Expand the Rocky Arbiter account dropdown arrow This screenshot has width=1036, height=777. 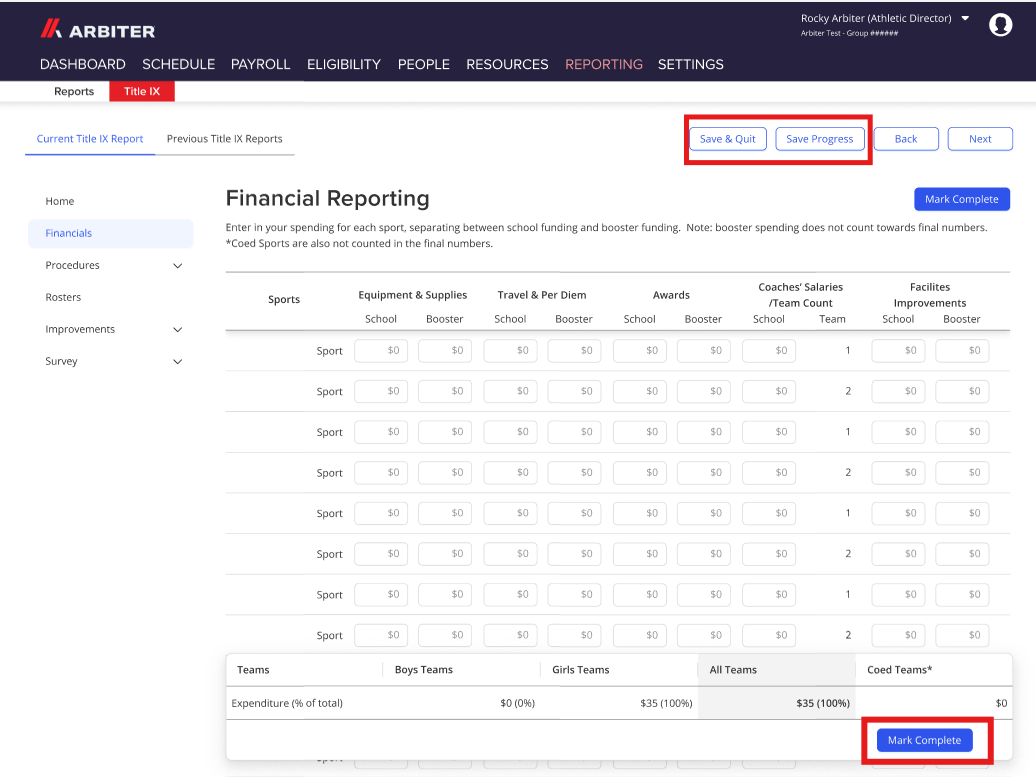(x=965, y=18)
